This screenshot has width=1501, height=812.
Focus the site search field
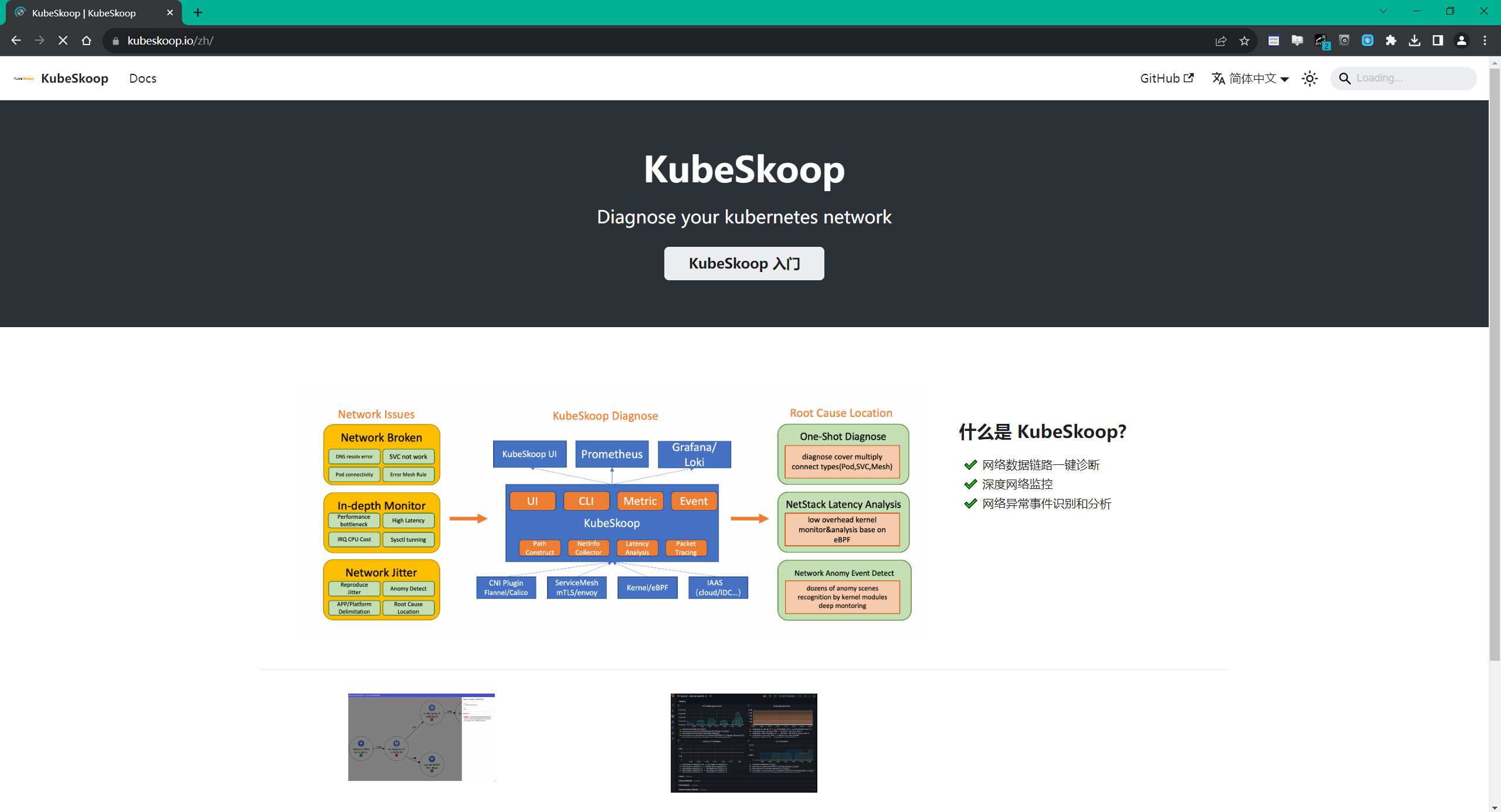click(x=1404, y=79)
